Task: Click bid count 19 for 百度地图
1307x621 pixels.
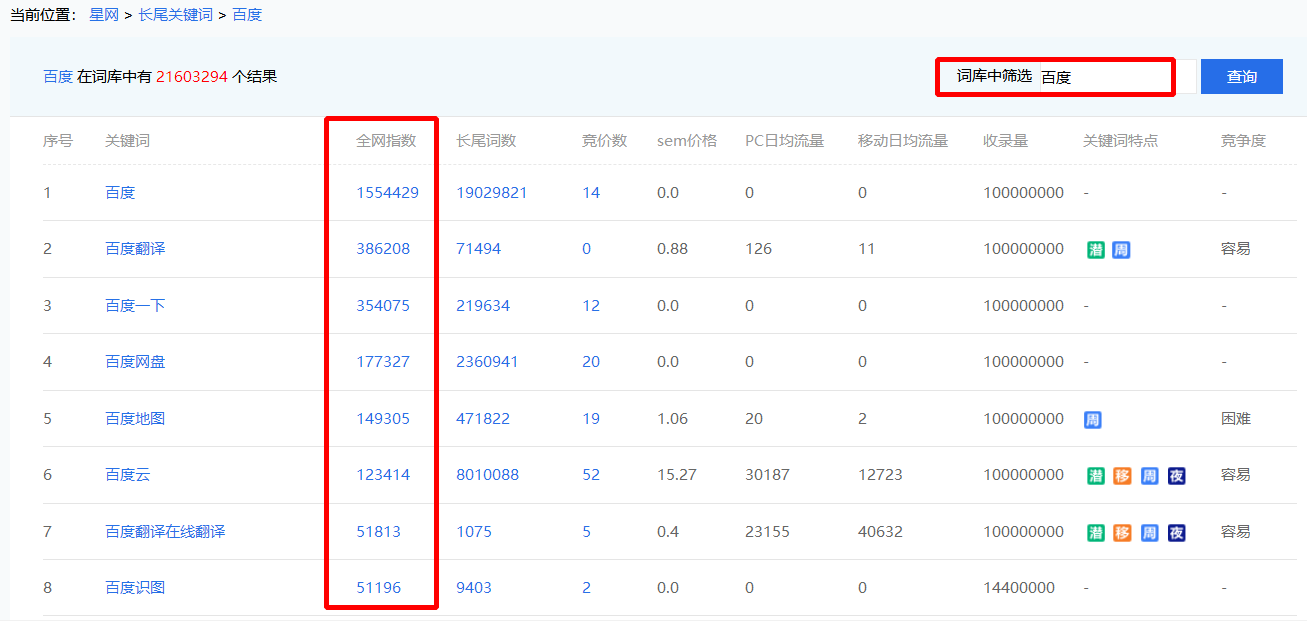Action: point(591,419)
